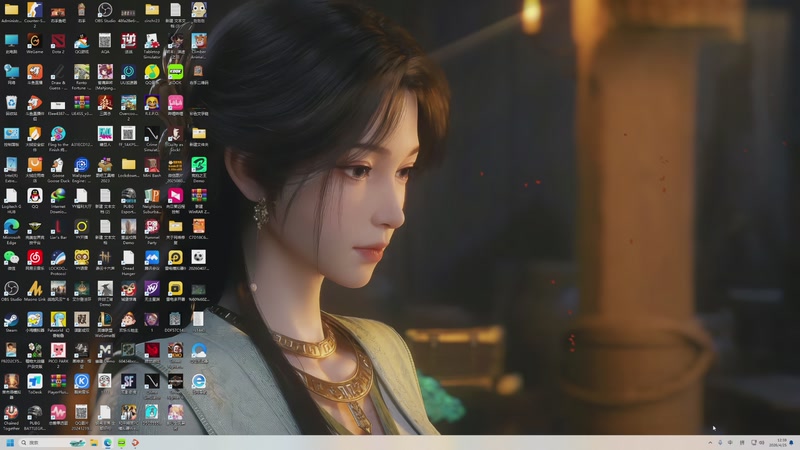Viewport: 800px width, 450px height.
Task: Select the Lockdown folder
Action: coord(129,165)
